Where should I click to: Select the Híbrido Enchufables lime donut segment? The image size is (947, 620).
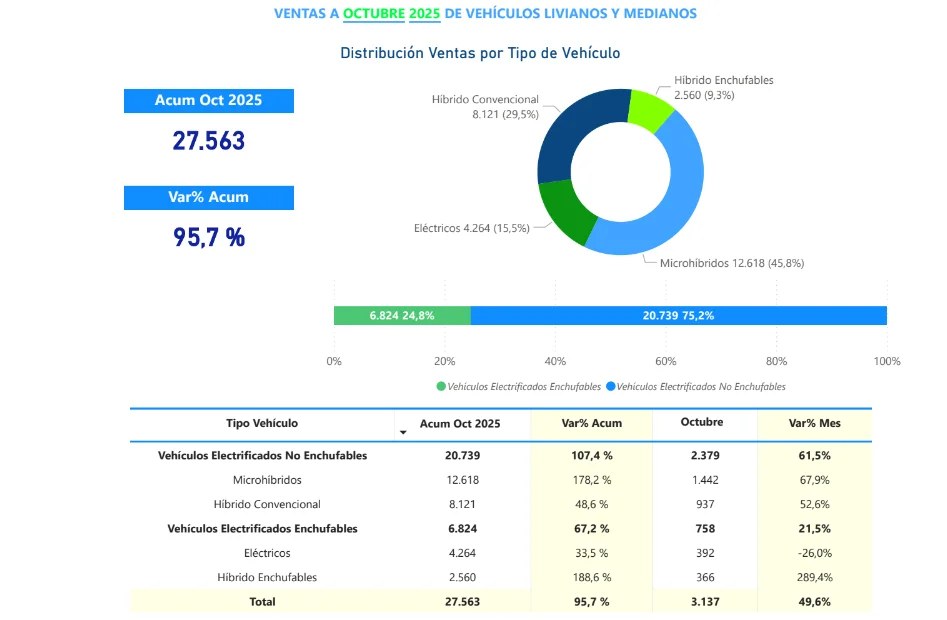(650, 108)
